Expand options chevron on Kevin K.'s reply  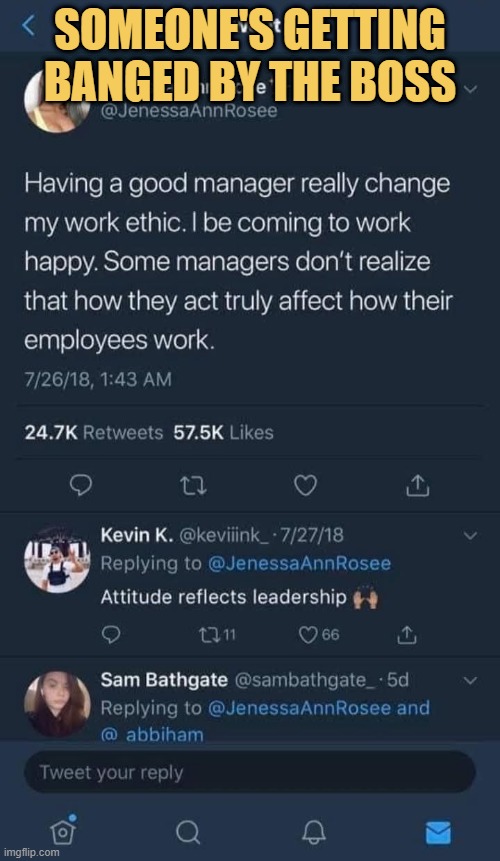click(470, 535)
